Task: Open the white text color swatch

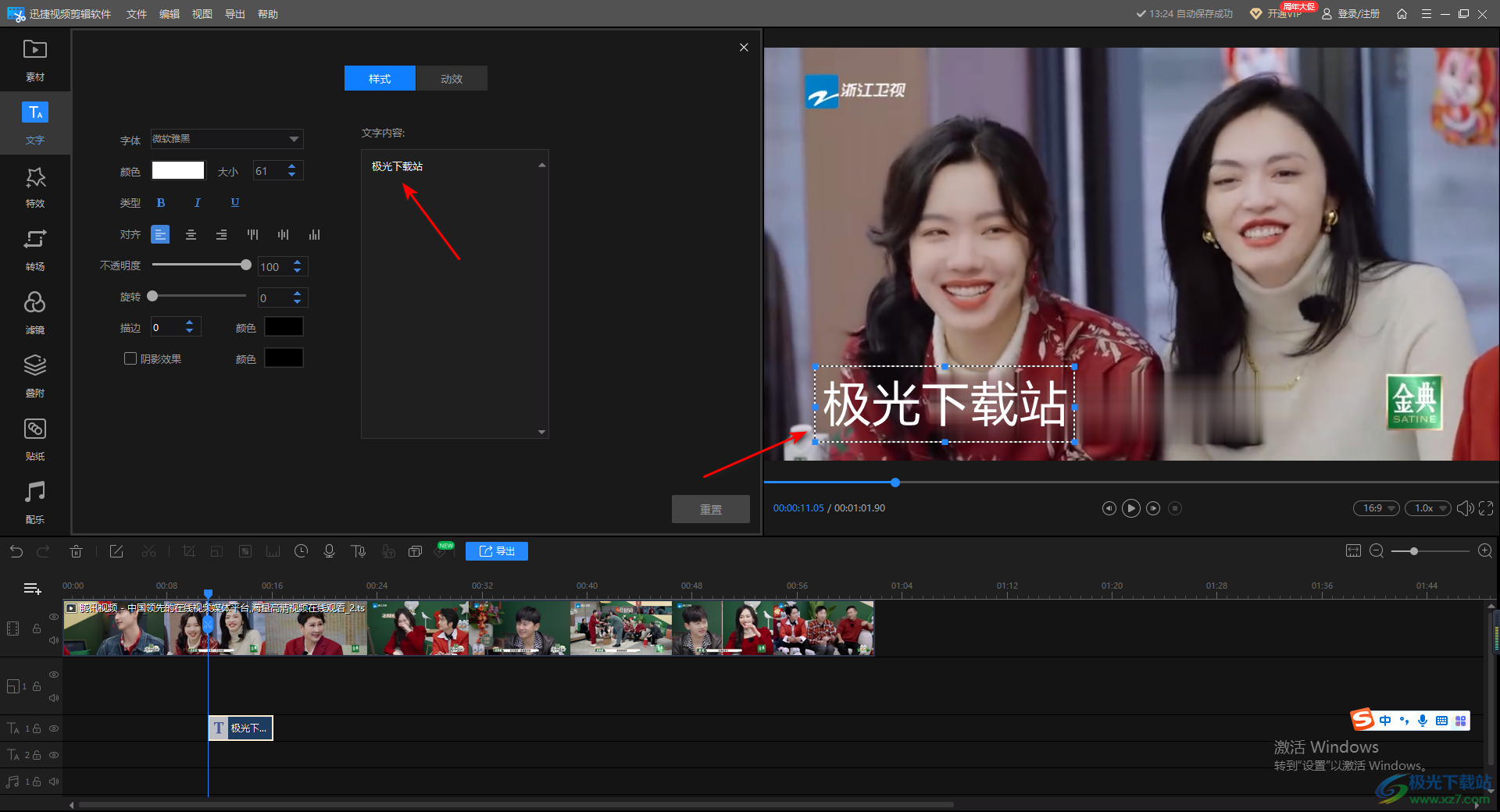Action: tap(178, 170)
